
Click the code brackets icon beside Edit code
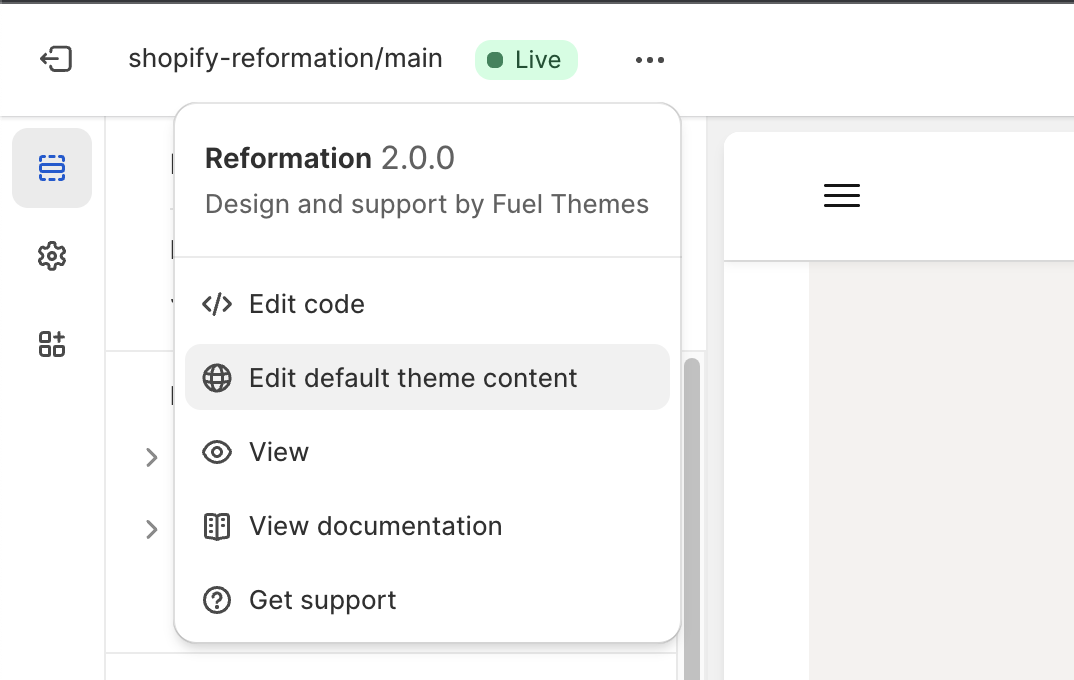pyautogui.click(x=216, y=304)
